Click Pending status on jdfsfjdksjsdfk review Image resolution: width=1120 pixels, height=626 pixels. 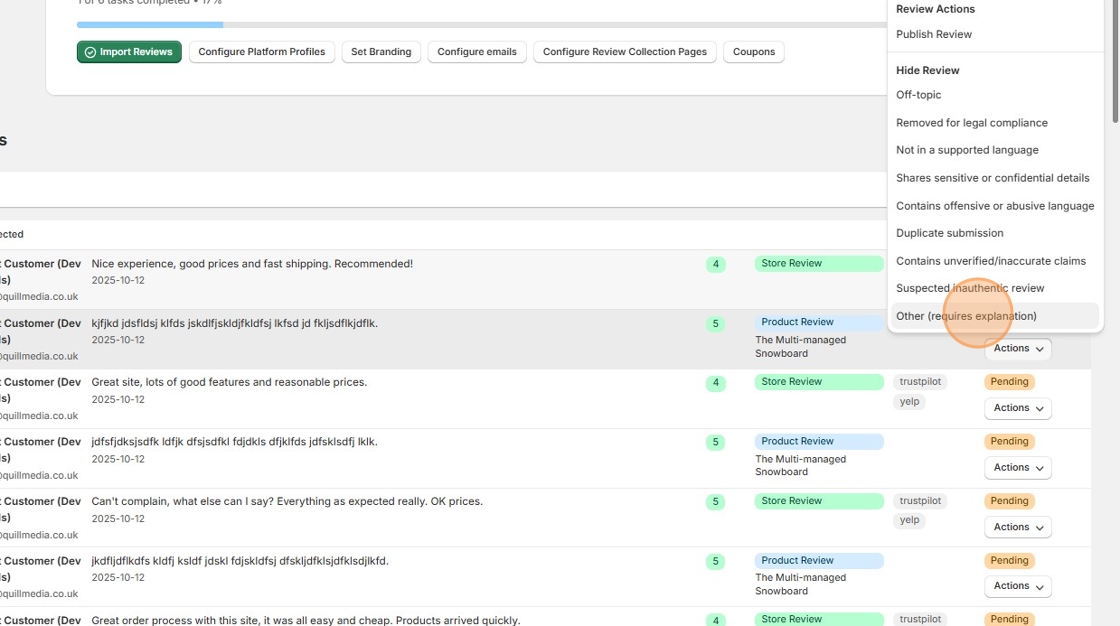[x=1009, y=442]
